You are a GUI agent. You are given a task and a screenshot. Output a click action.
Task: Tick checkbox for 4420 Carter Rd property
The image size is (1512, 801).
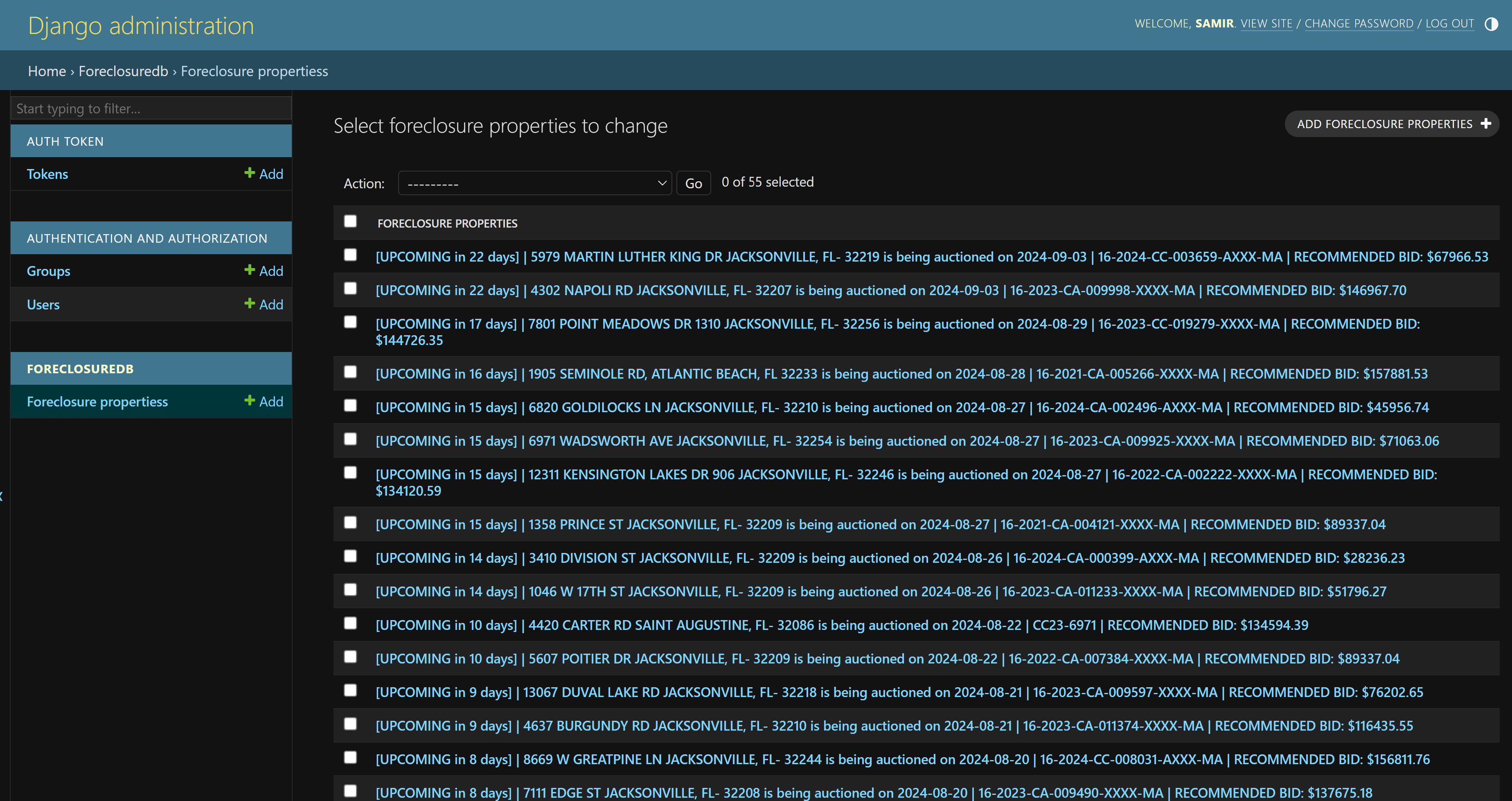350,623
